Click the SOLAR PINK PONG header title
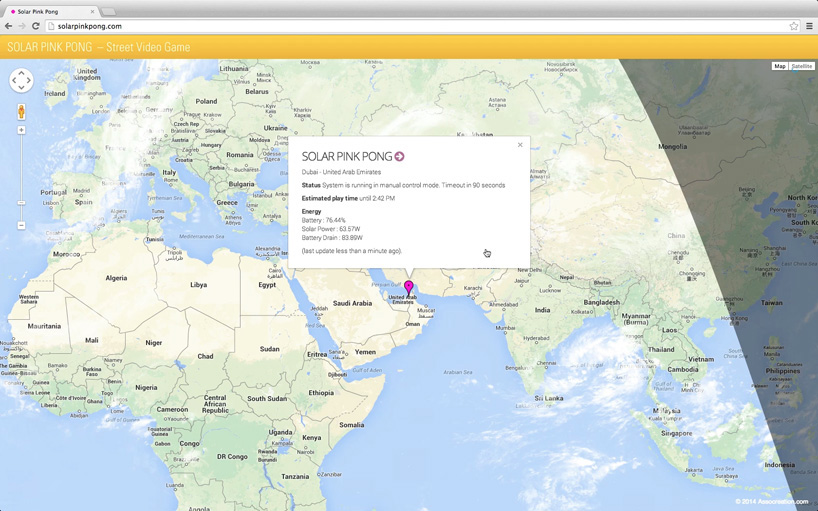Image resolution: width=818 pixels, height=511 pixels. tap(98, 47)
